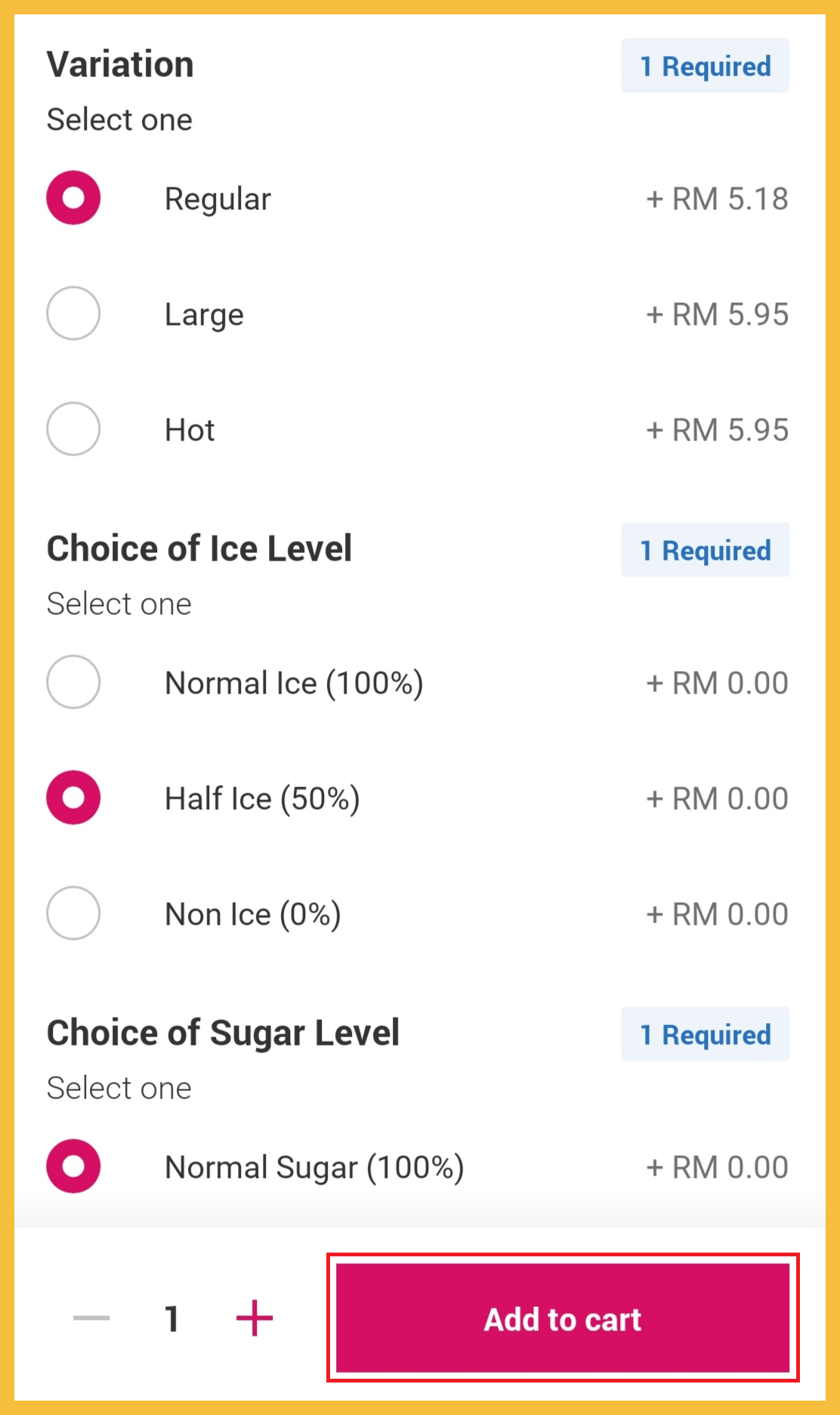
Task: Decrease quantity with the minus icon
Action: [x=91, y=1318]
